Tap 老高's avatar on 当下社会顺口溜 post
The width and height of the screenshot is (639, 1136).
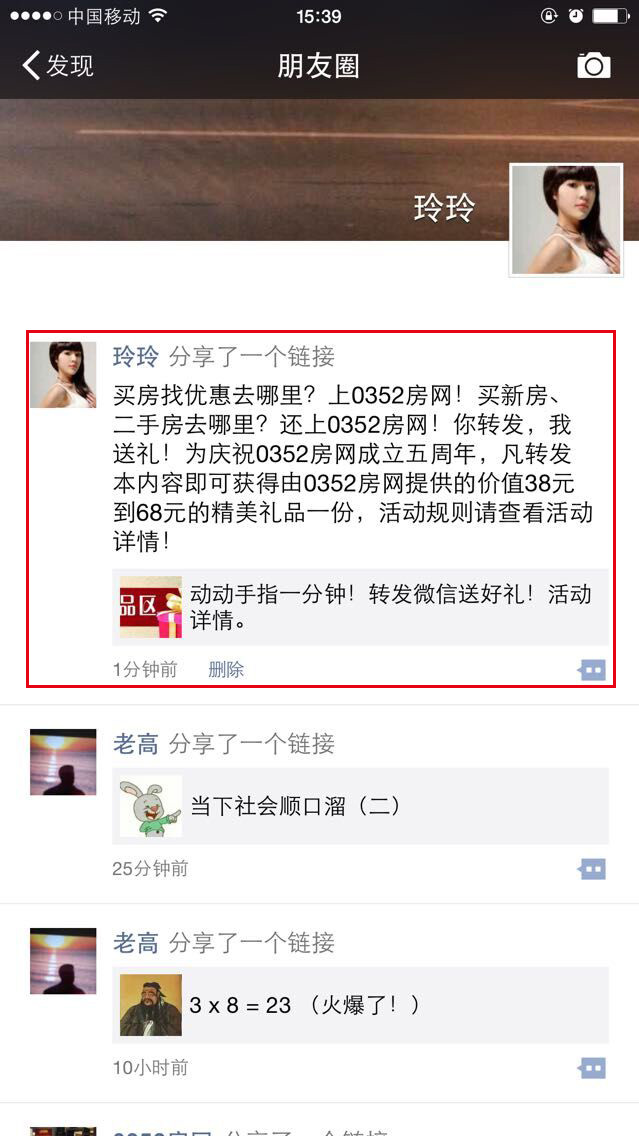63,762
